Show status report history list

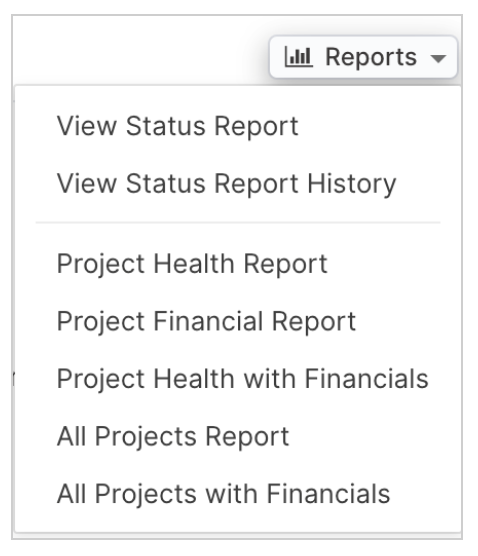(238, 184)
